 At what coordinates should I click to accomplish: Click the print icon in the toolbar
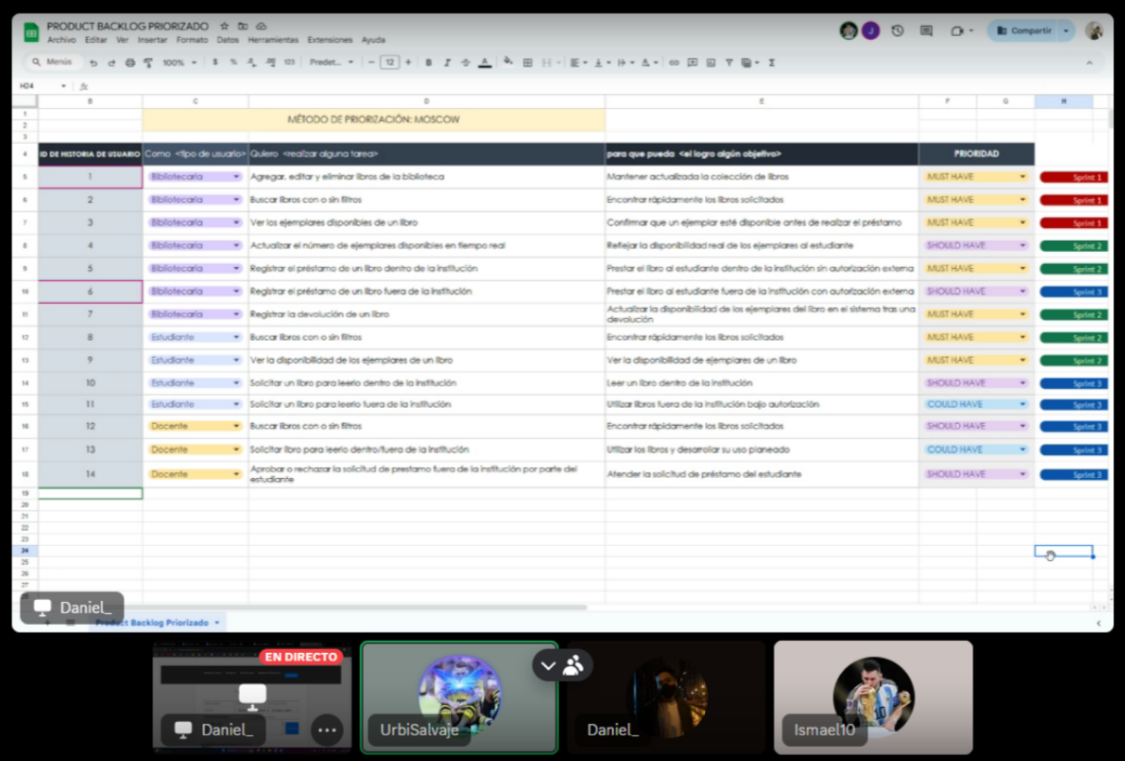130,62
